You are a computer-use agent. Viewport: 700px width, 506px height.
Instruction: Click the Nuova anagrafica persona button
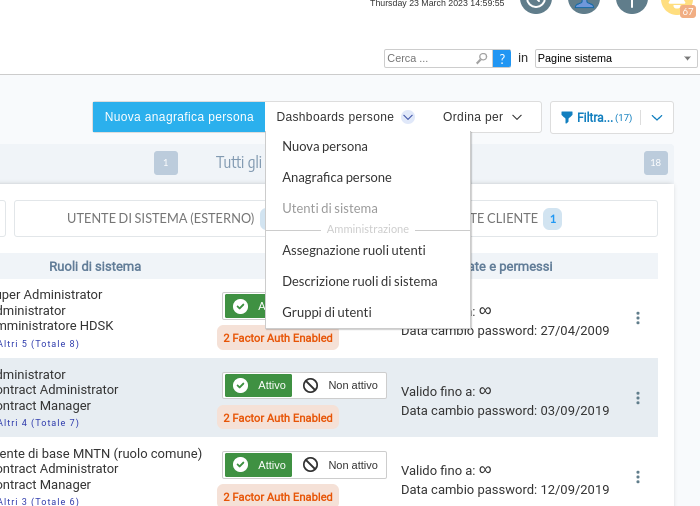[179, 117]
